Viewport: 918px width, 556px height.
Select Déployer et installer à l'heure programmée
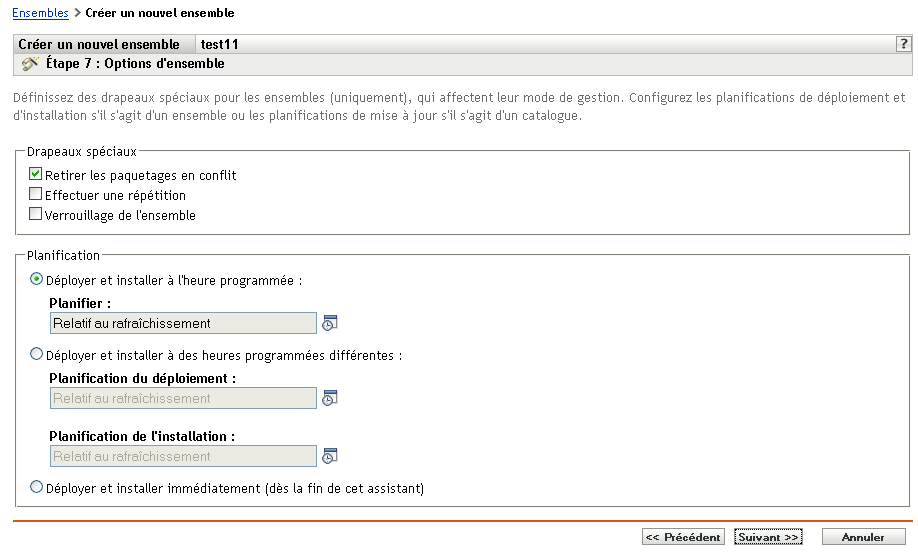point(38,281)
